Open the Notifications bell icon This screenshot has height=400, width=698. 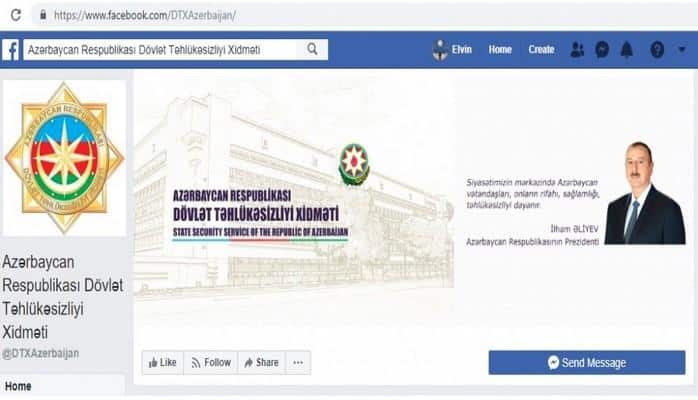tap(627, 50)
